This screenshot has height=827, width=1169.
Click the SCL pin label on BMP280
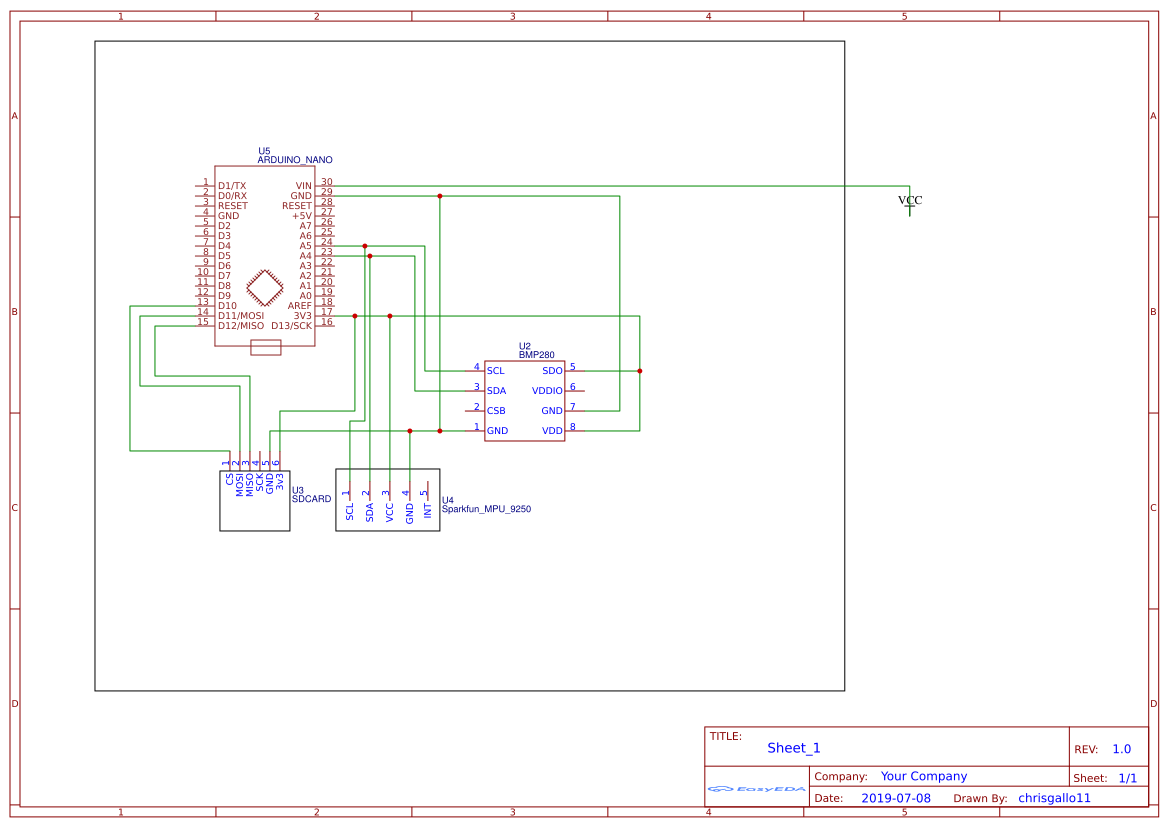coord(494,370)
